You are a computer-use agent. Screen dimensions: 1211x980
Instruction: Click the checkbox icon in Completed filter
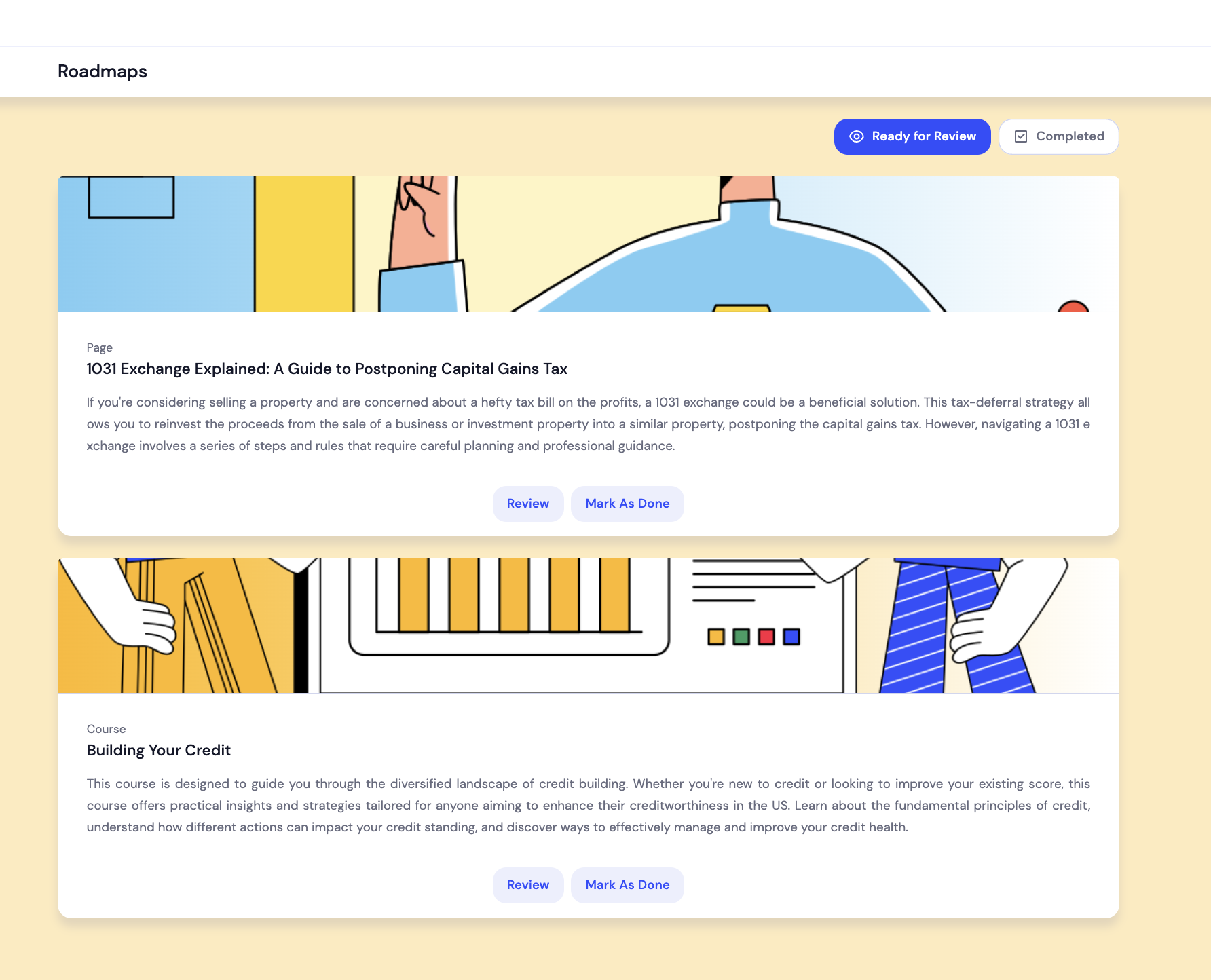point(1022,136)
